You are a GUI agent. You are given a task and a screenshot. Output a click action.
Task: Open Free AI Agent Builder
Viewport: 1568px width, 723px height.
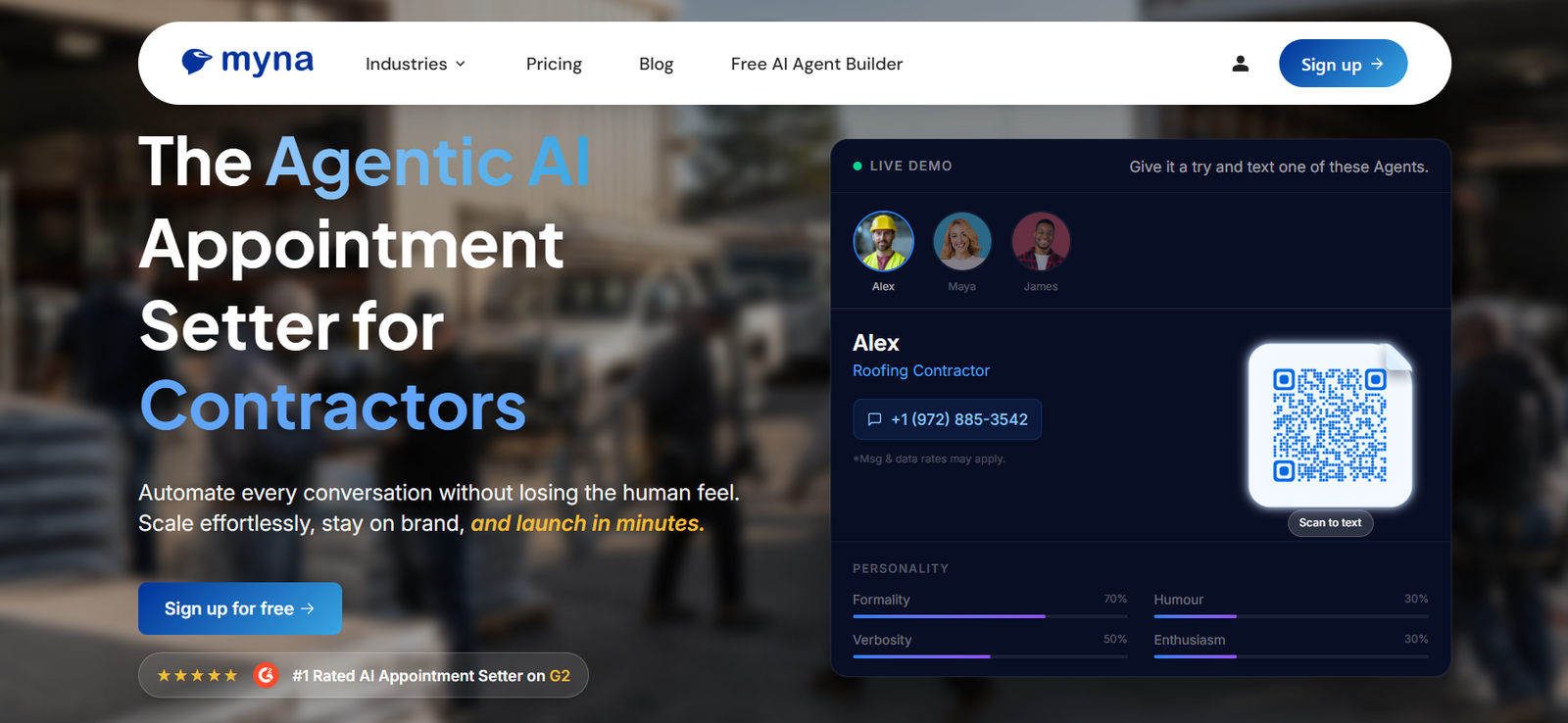[x=816, y=64]
